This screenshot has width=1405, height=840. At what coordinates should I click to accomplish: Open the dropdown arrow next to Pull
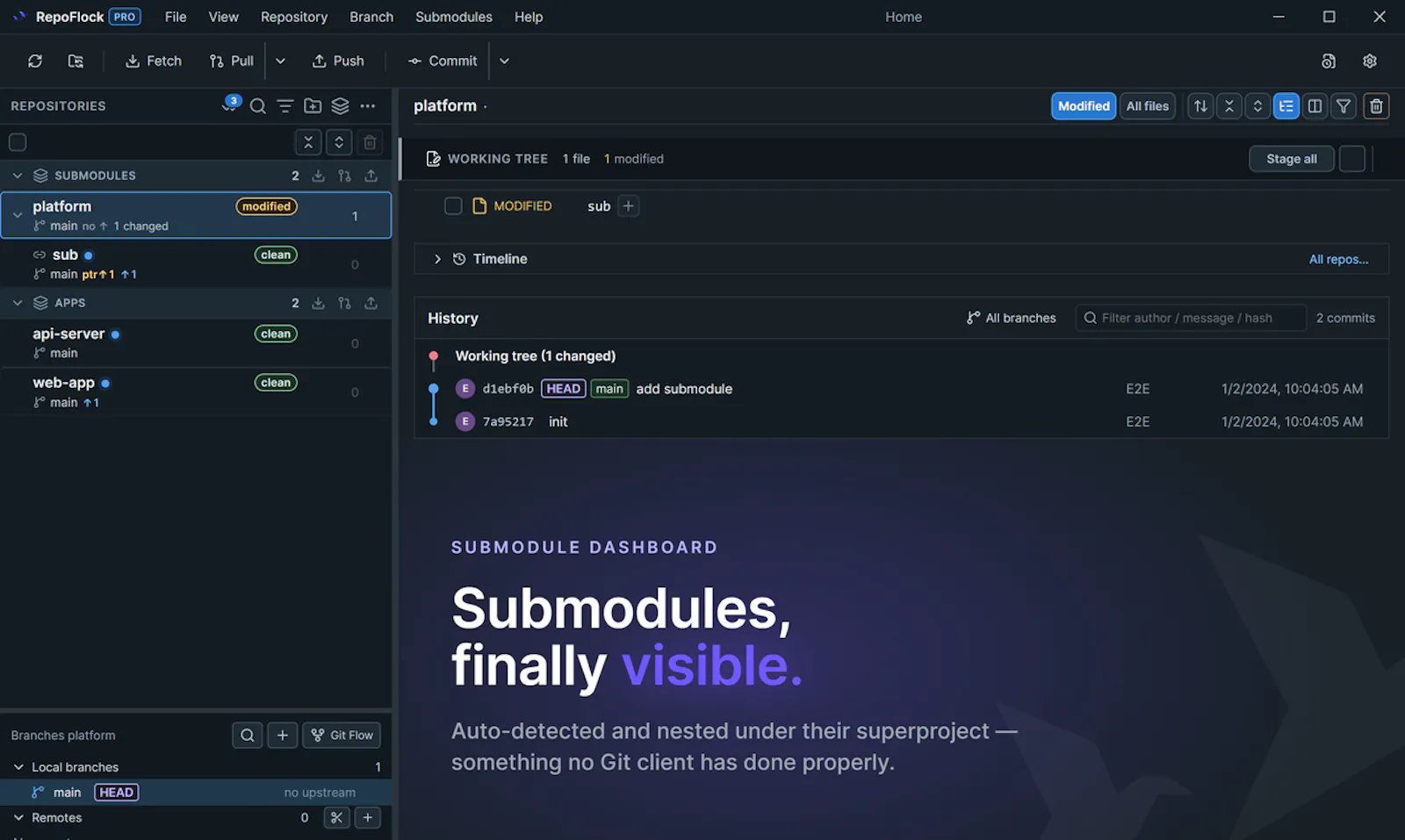[x=280, y=61]
